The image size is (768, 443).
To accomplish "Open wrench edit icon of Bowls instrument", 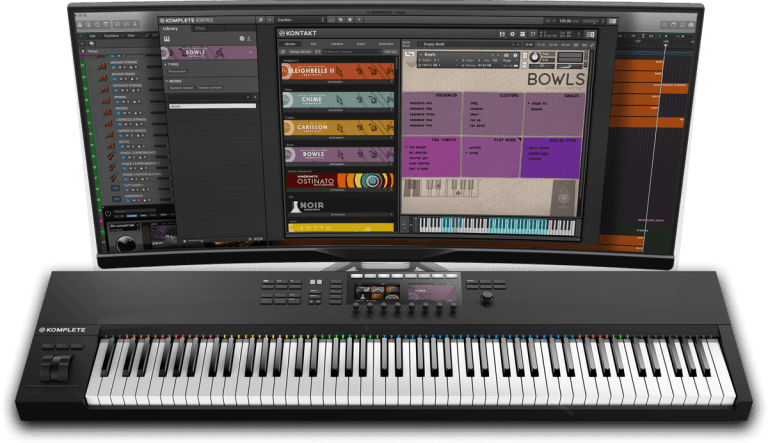I will 410,54.
